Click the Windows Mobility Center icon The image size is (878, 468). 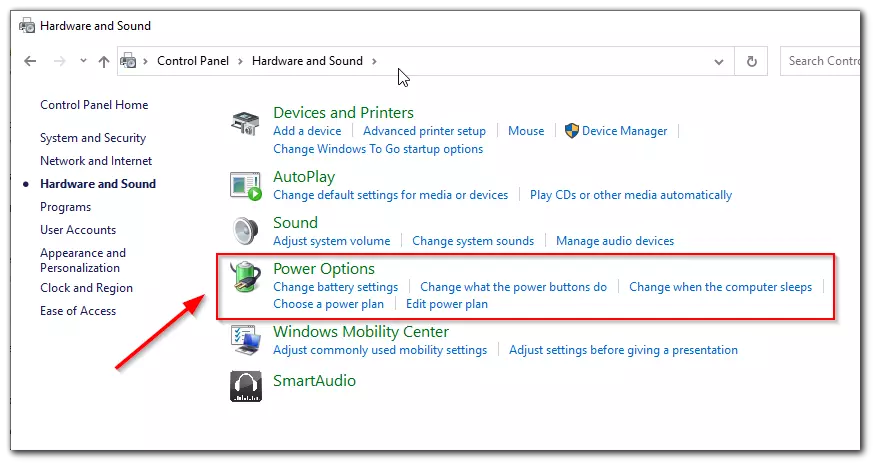(x=246, y=340)
